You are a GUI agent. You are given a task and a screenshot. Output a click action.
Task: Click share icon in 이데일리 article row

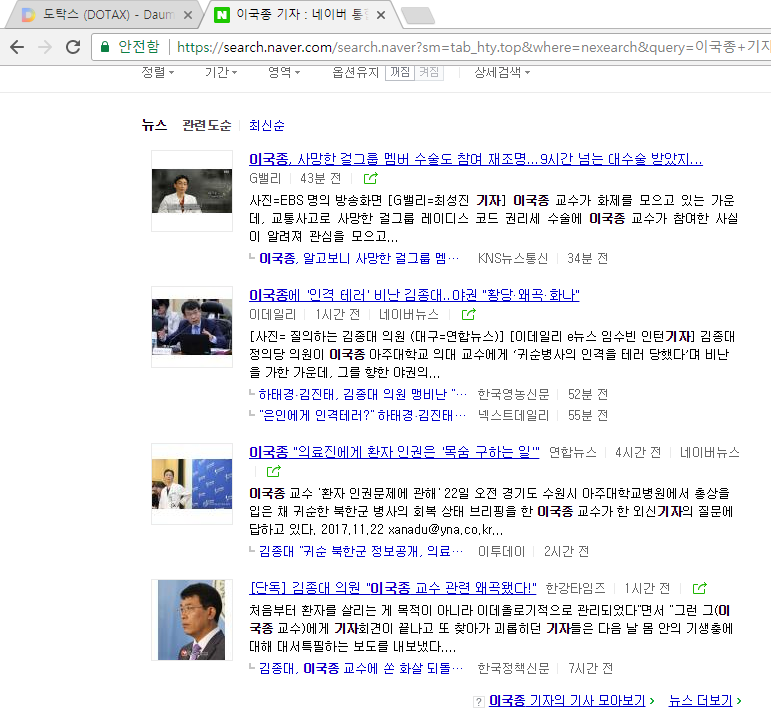point(469,314)
